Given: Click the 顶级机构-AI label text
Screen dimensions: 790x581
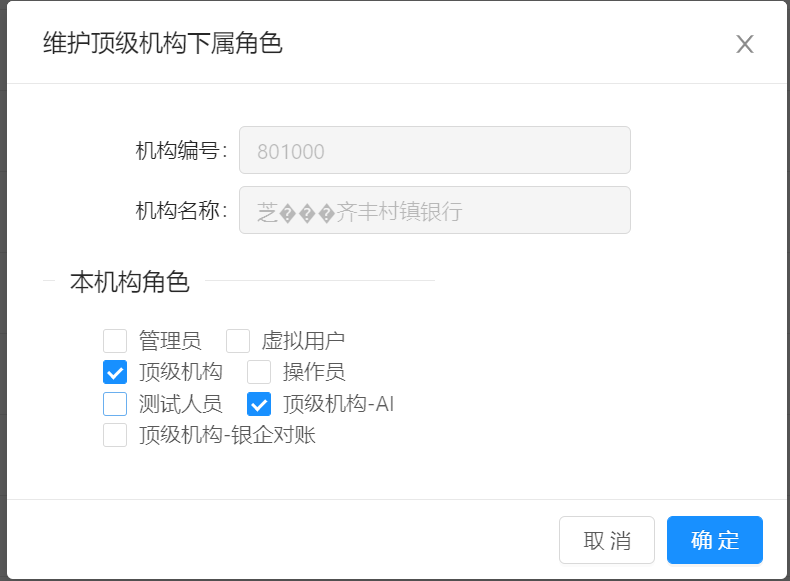Looking at the screenshot, I should 338,404.
